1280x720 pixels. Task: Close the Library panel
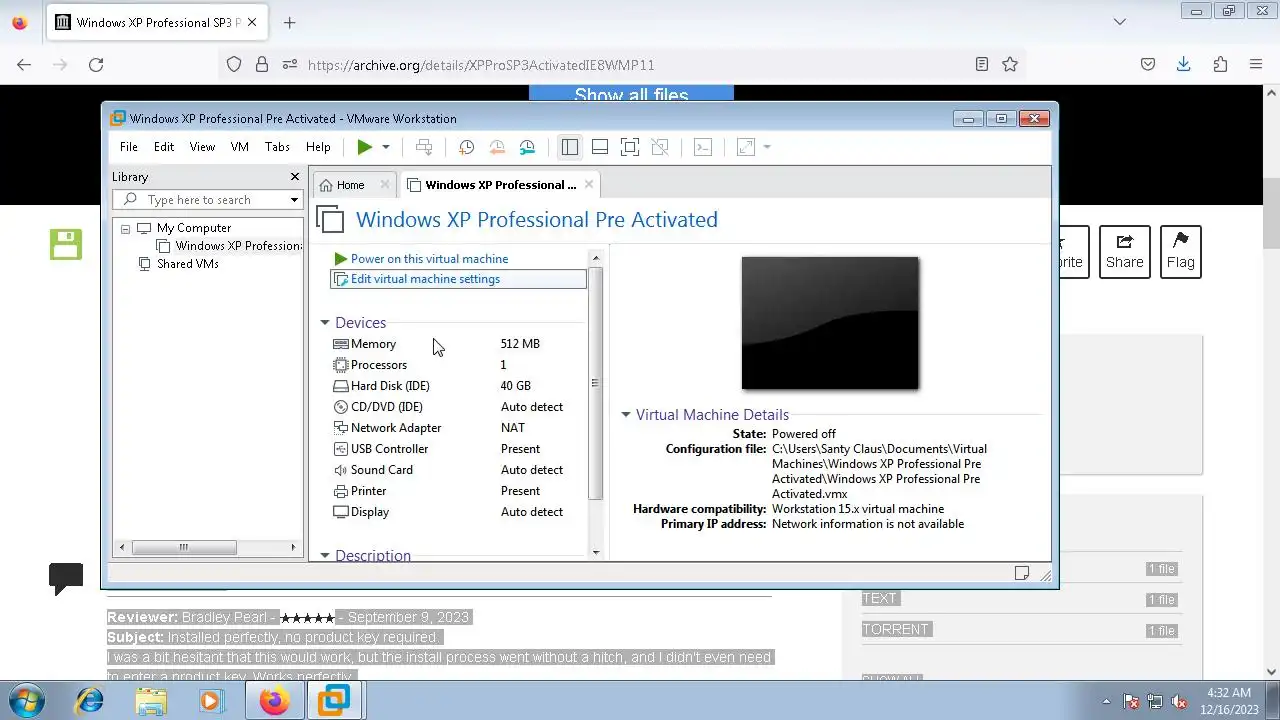click(294, 177)
